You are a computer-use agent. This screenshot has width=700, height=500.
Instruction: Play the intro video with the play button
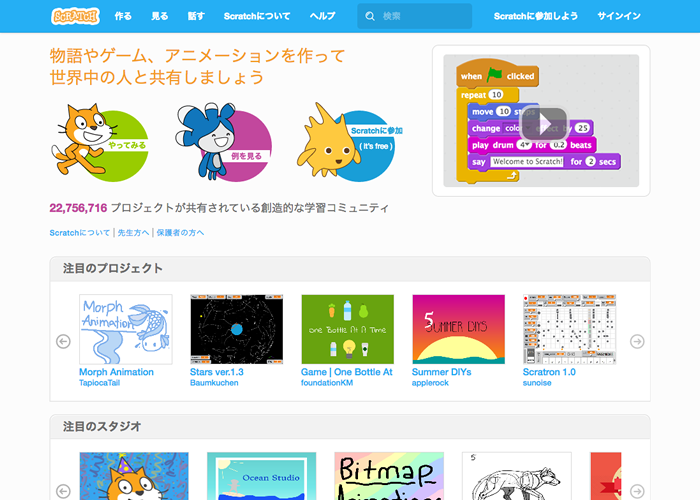pyautogui.click(x=544, y=124)
